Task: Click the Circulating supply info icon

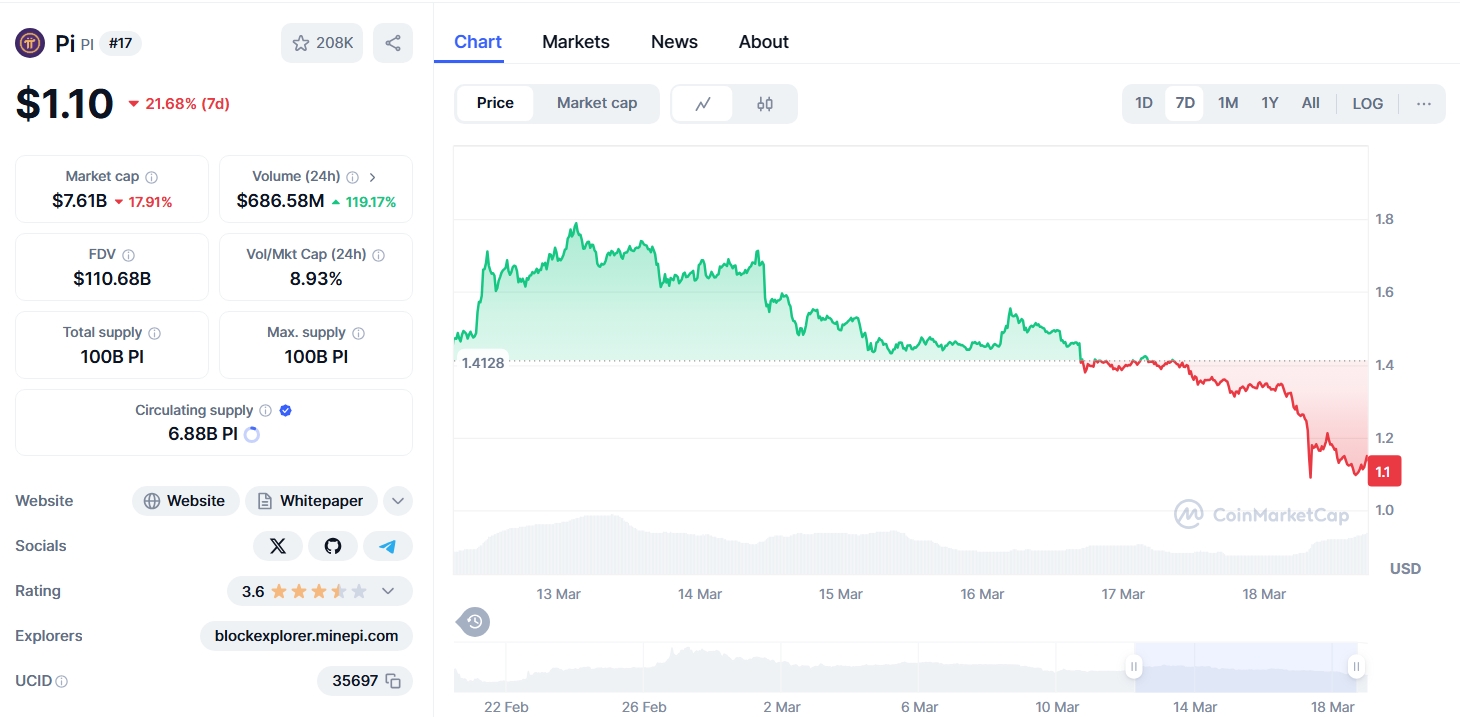Action: (x=265, y=410)
